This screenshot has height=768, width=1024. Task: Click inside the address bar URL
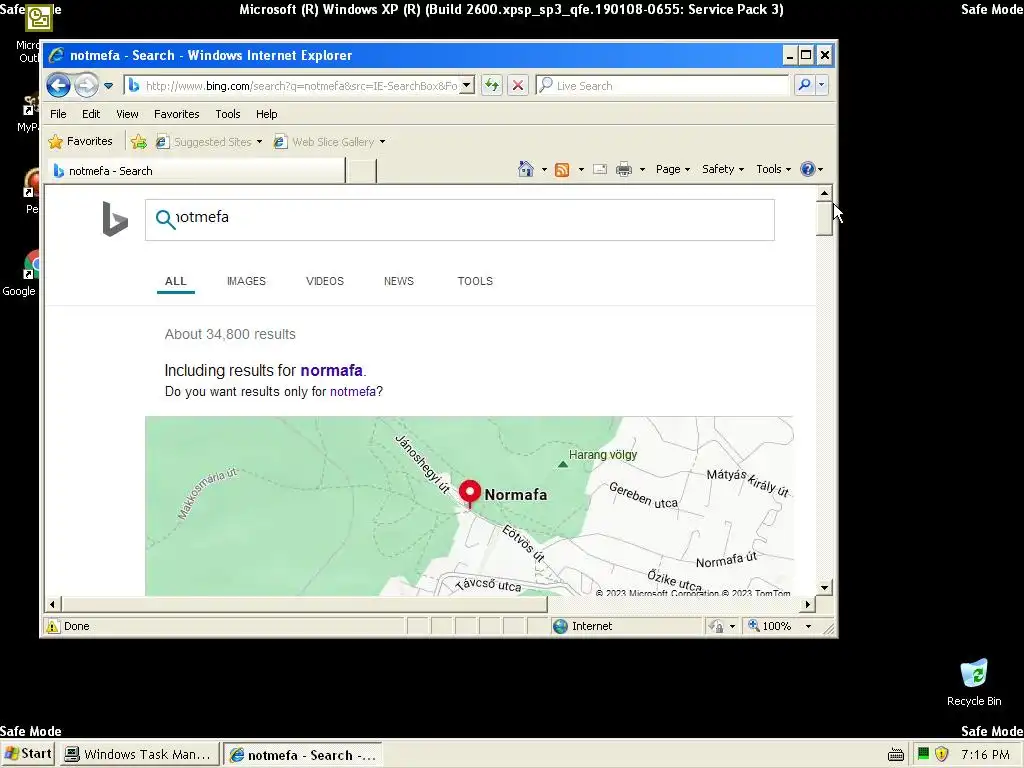coord(300,86)
